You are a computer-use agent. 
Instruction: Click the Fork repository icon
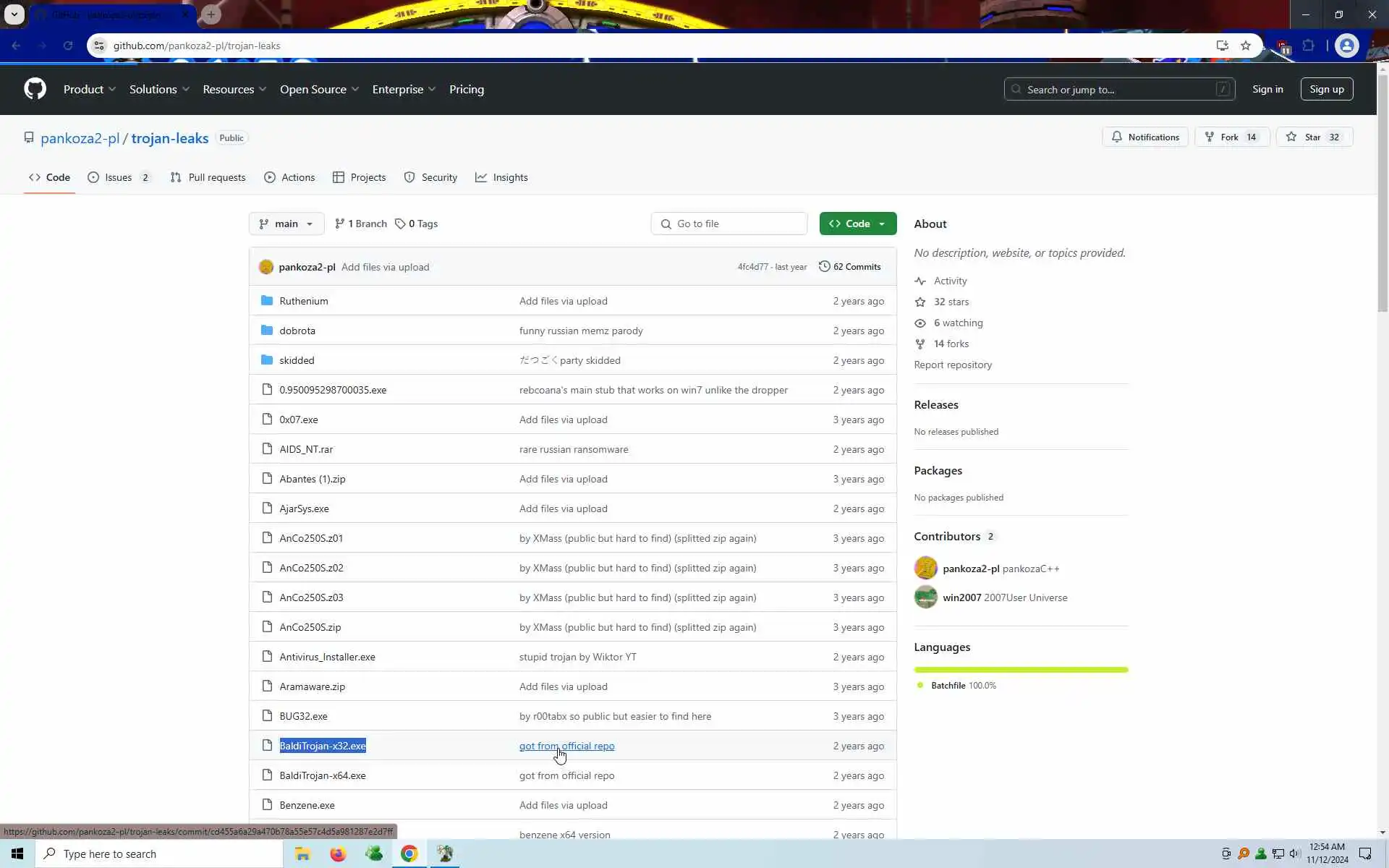coord(1209,137)
